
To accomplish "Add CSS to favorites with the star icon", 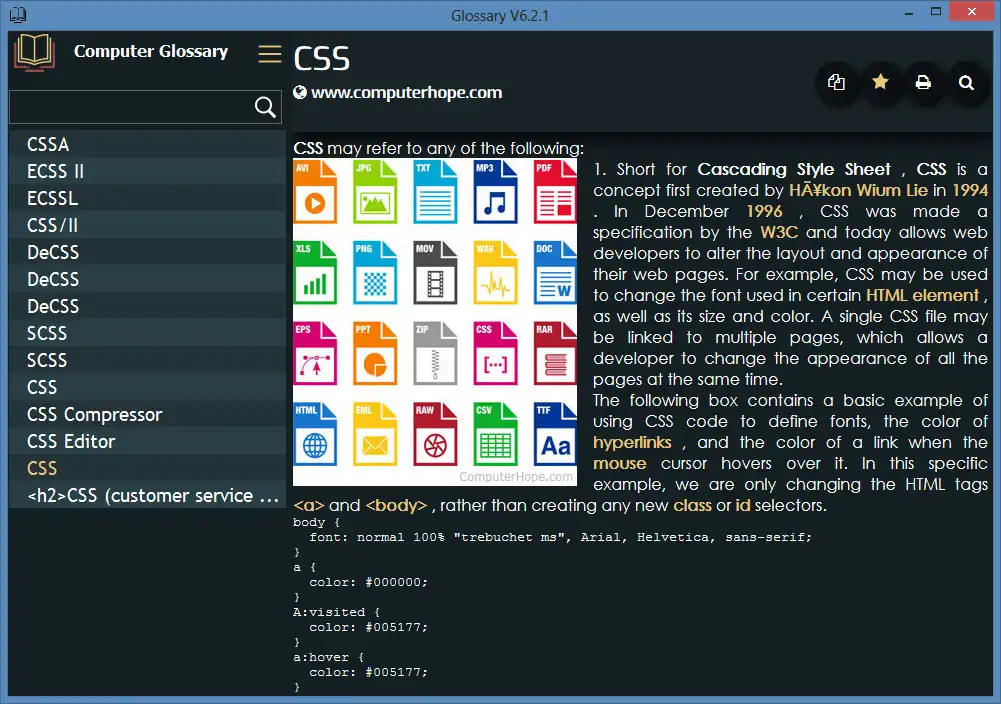I will (x=880, y=82).
